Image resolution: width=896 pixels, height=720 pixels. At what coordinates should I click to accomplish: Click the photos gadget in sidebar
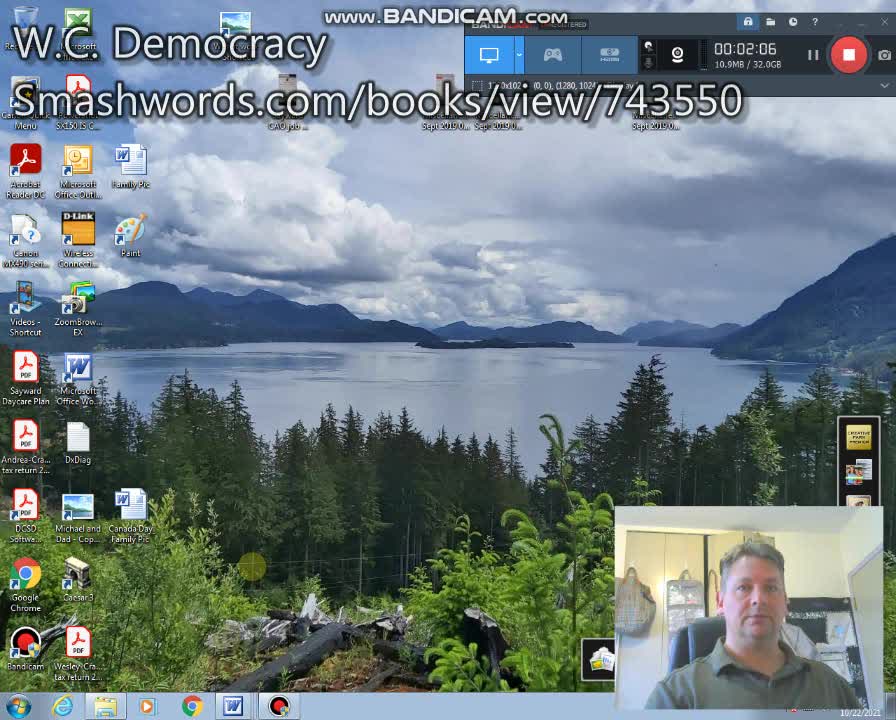858,473
